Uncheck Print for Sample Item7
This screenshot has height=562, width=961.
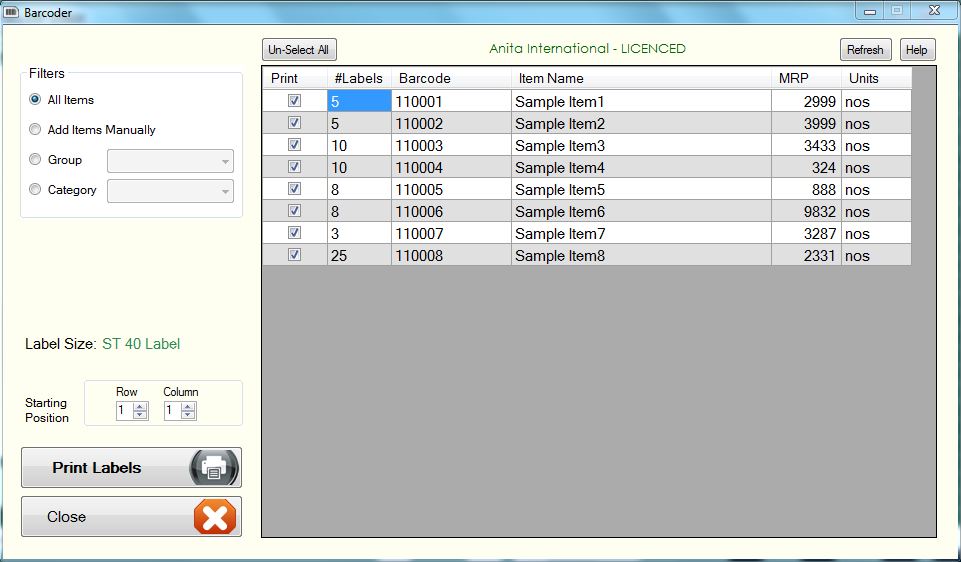point(294,233)
